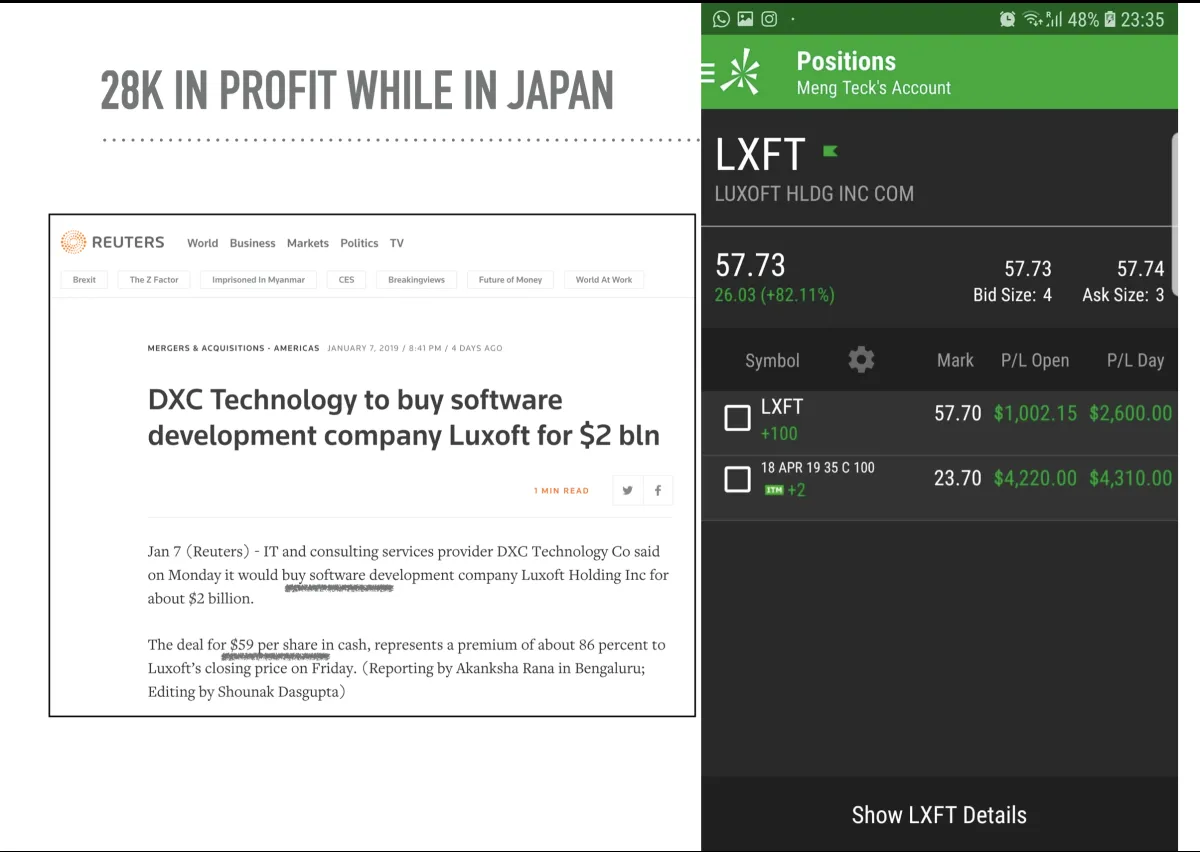This screenshot has width=1200, height=852.
Task: Tap the $2,600.00 P/L Day value
Action: (1130, 413)
